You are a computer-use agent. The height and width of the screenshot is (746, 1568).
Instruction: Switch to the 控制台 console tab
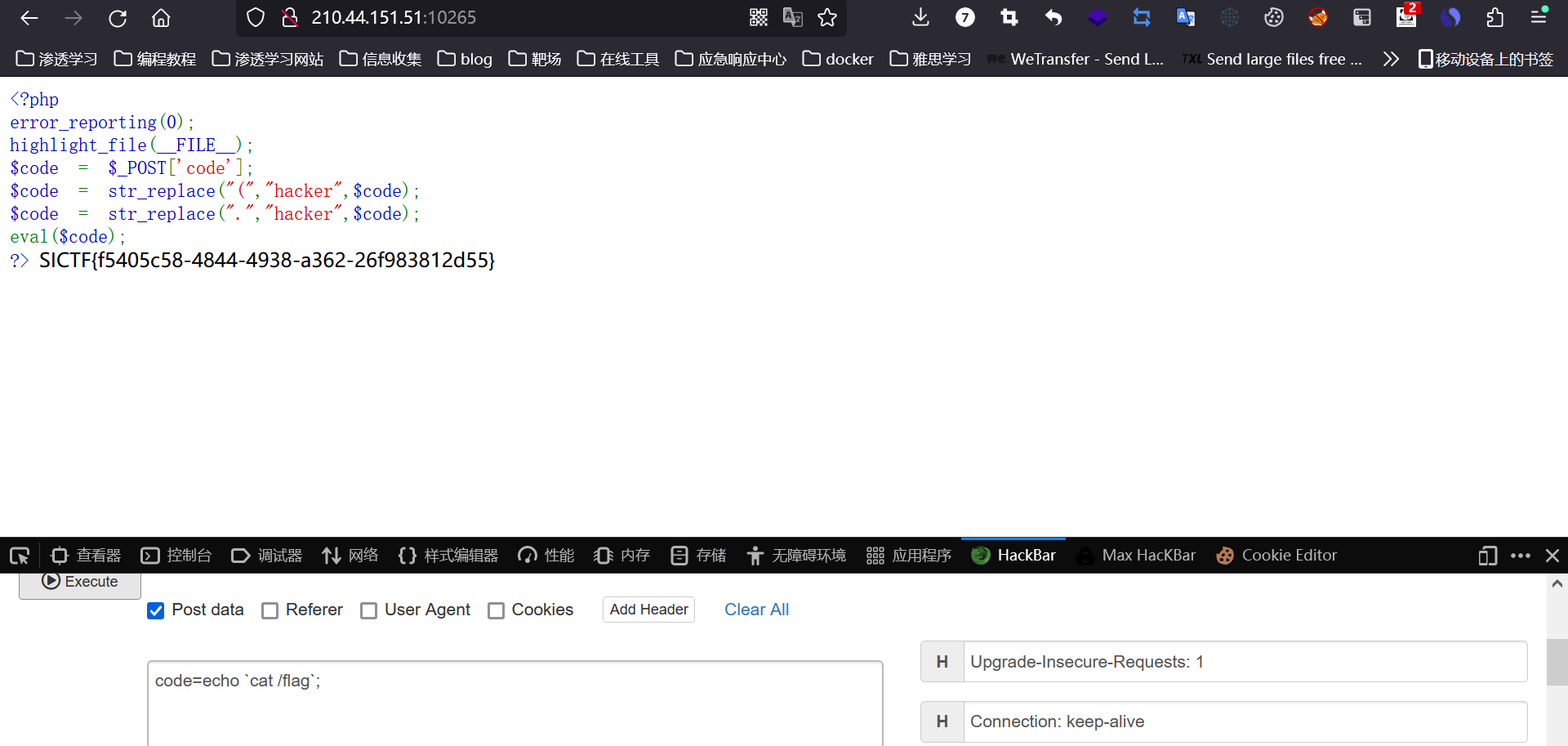[x=176, y=556]
